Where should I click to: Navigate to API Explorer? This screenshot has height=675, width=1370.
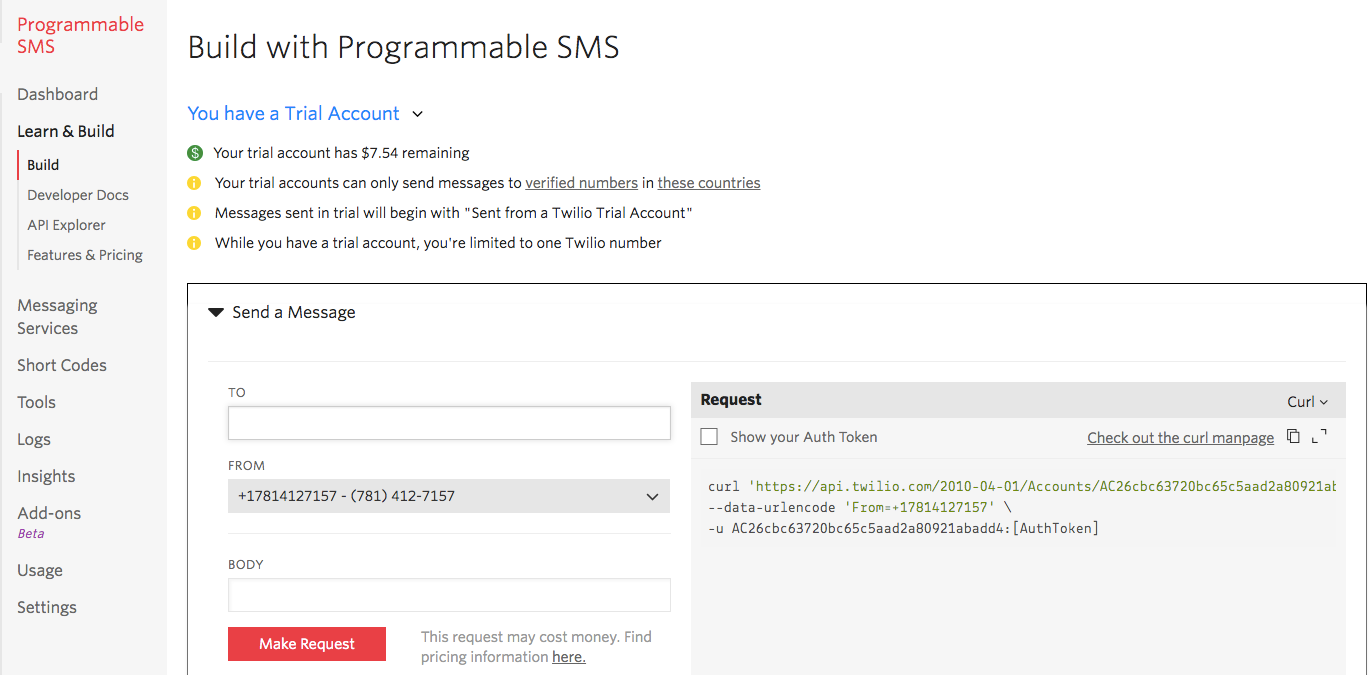click(x=66, y=224)
